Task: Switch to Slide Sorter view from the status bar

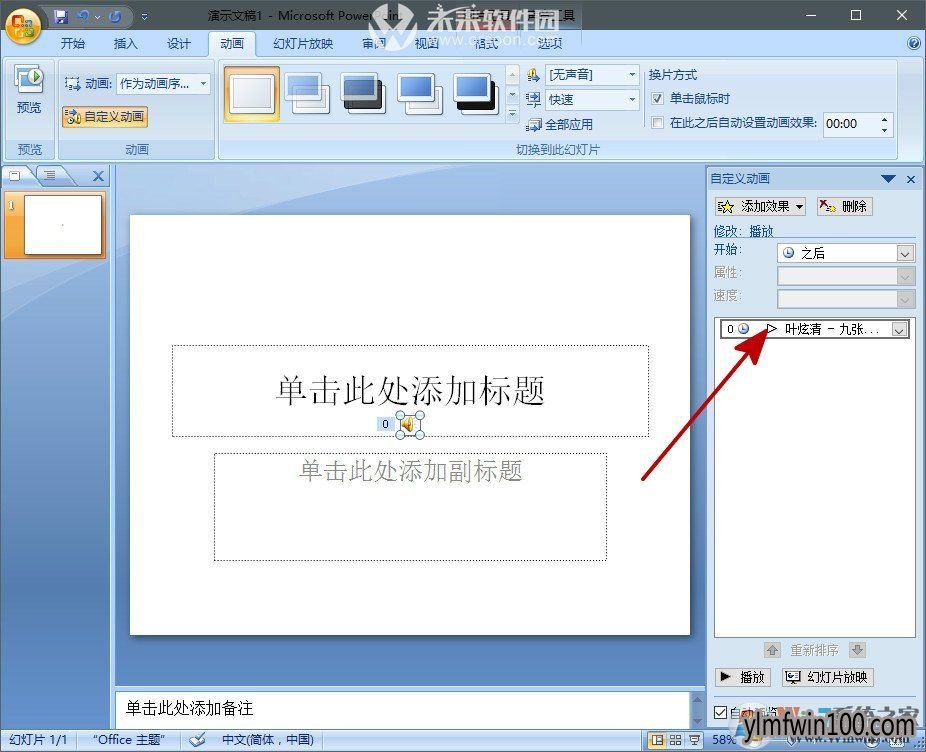Action: [x=676, y=740]
